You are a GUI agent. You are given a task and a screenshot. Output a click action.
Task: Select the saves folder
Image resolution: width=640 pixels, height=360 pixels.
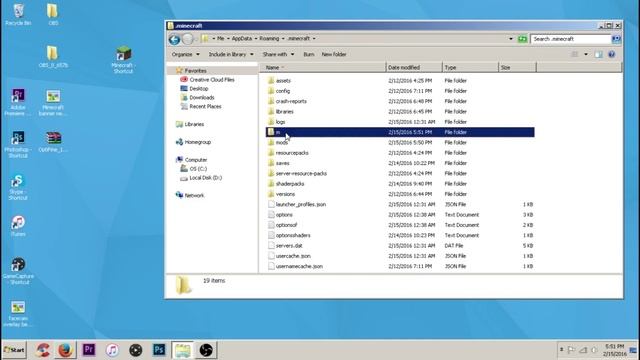click(x=282, y=163)
